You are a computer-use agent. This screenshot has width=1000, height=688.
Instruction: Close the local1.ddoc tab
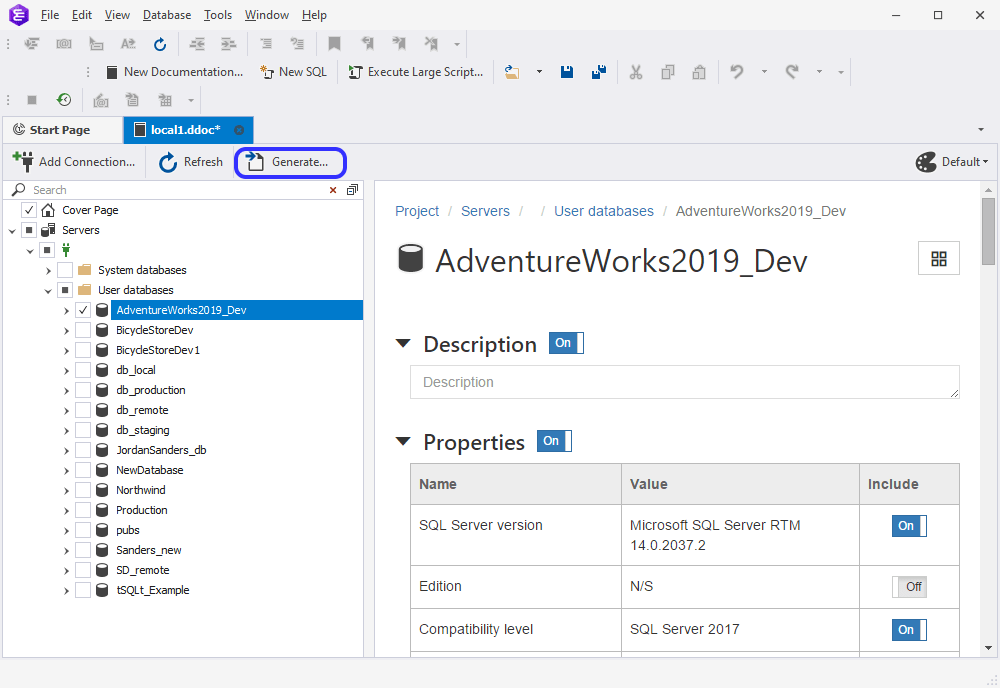pyautogui.click(x=239, y=130)
